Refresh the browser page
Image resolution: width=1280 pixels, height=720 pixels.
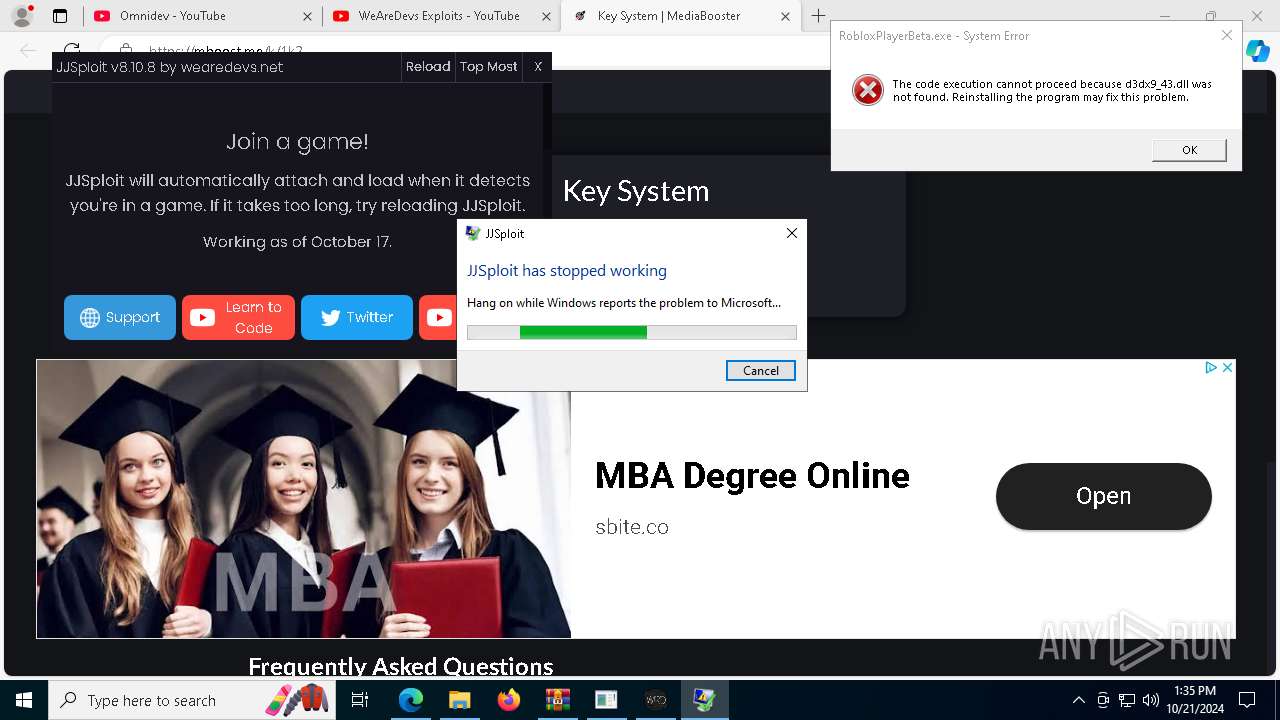[x=72, y=49]
